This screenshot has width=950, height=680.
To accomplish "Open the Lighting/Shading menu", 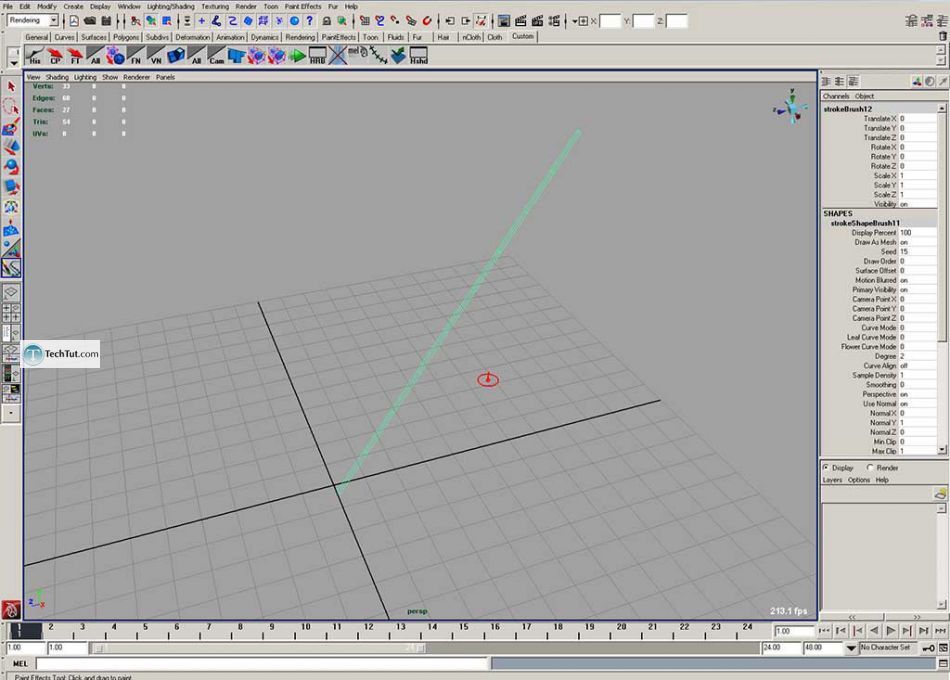I will click(171, 6).
